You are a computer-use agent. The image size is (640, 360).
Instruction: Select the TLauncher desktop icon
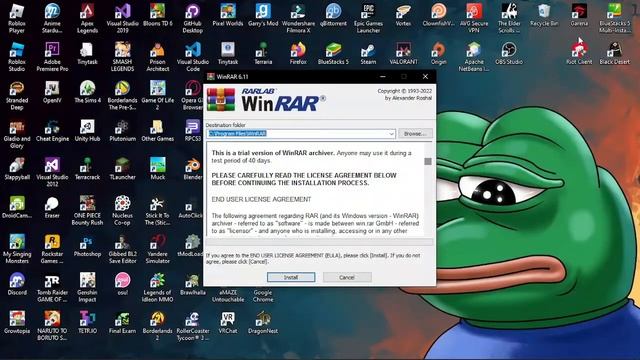click(x=122, y=169)
